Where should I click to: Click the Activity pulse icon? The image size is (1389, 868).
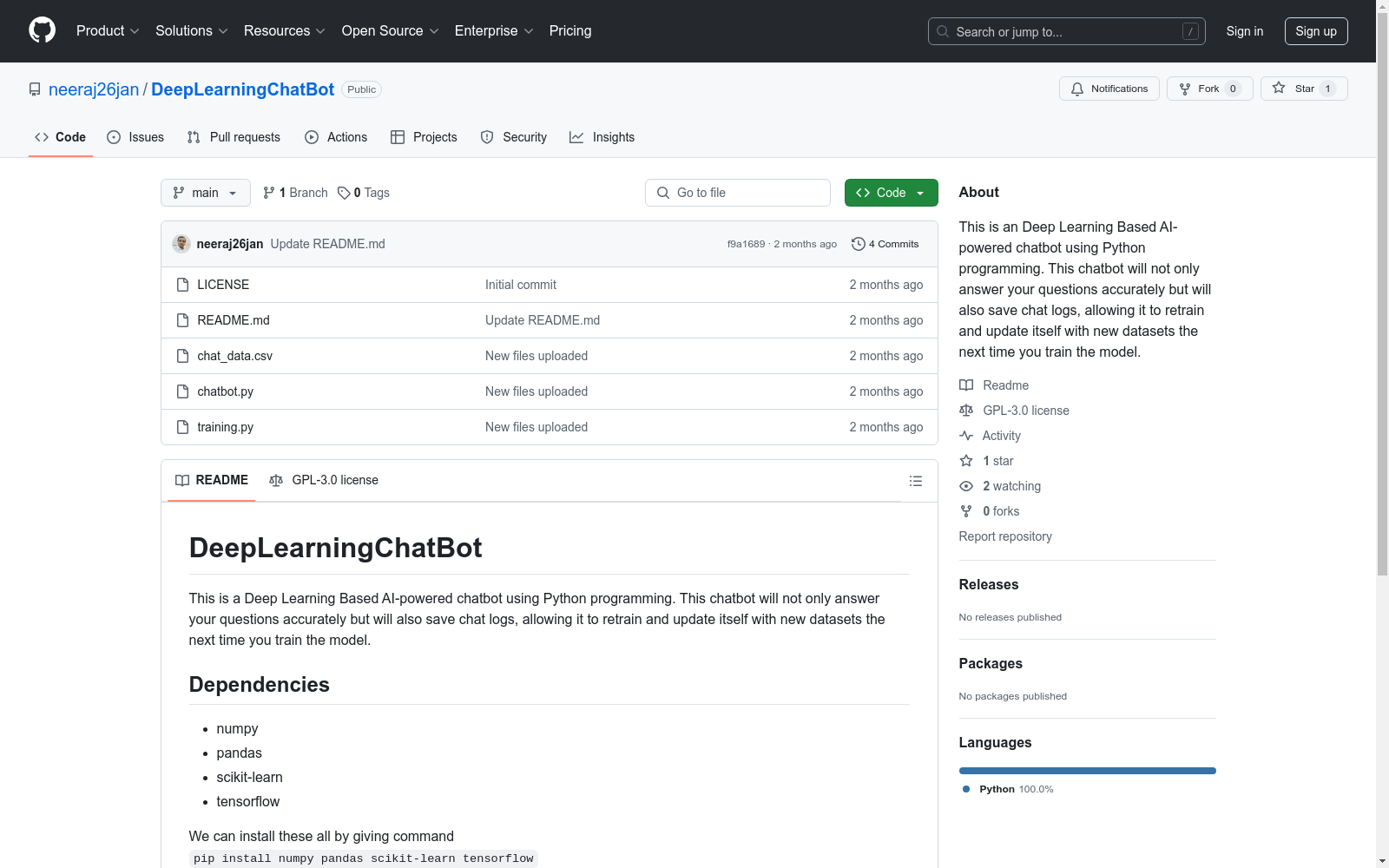pyautogui.click(x=966, y=436)
